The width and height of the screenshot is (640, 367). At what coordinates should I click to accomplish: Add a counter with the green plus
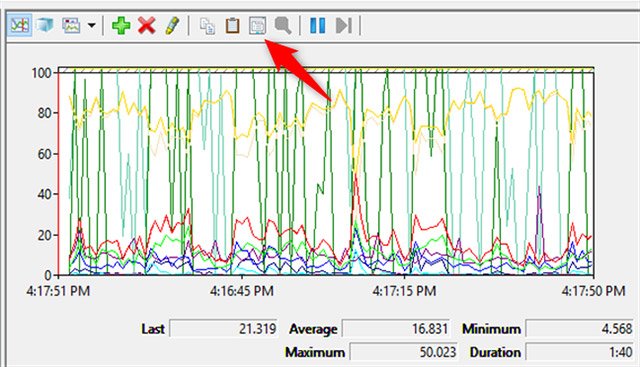click(121, 25)
